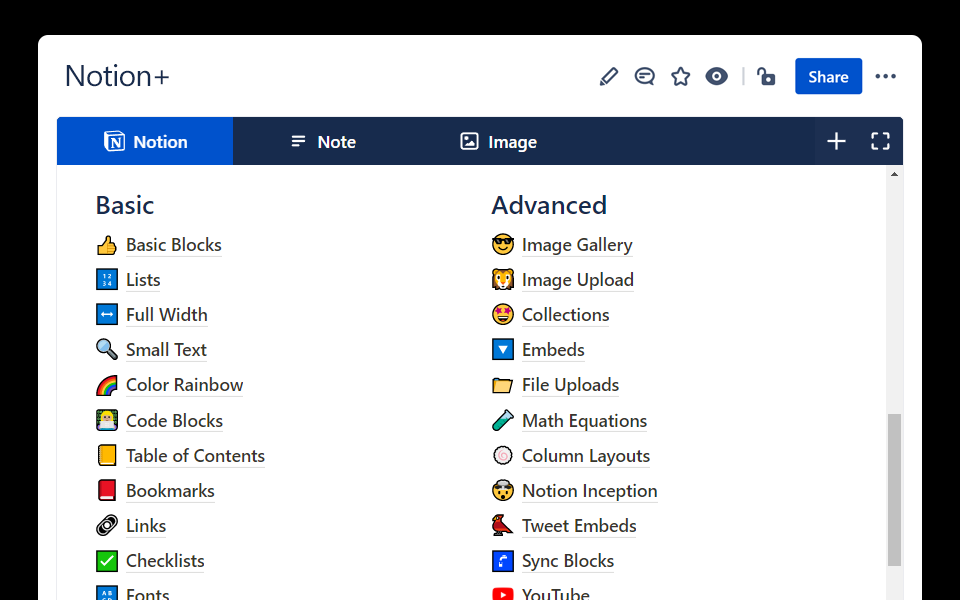
Task: Add a new tab with plus icon
Action: click(836, 141)
